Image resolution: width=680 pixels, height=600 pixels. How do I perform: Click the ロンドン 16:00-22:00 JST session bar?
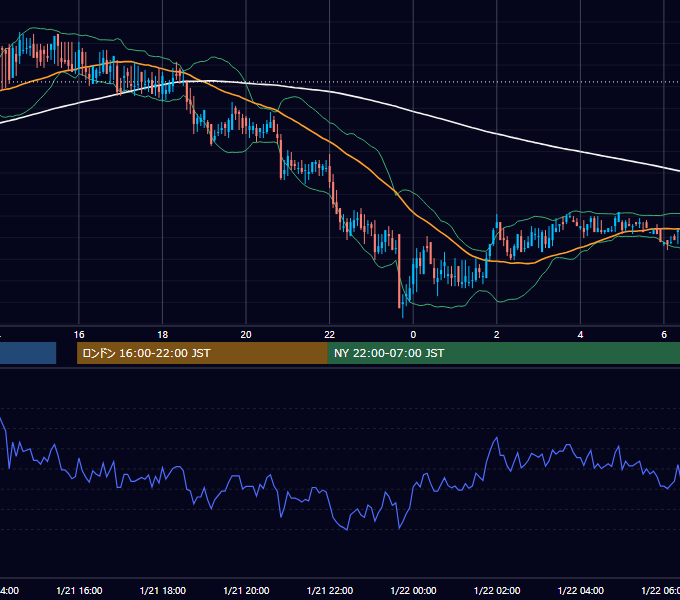[202, 353]
